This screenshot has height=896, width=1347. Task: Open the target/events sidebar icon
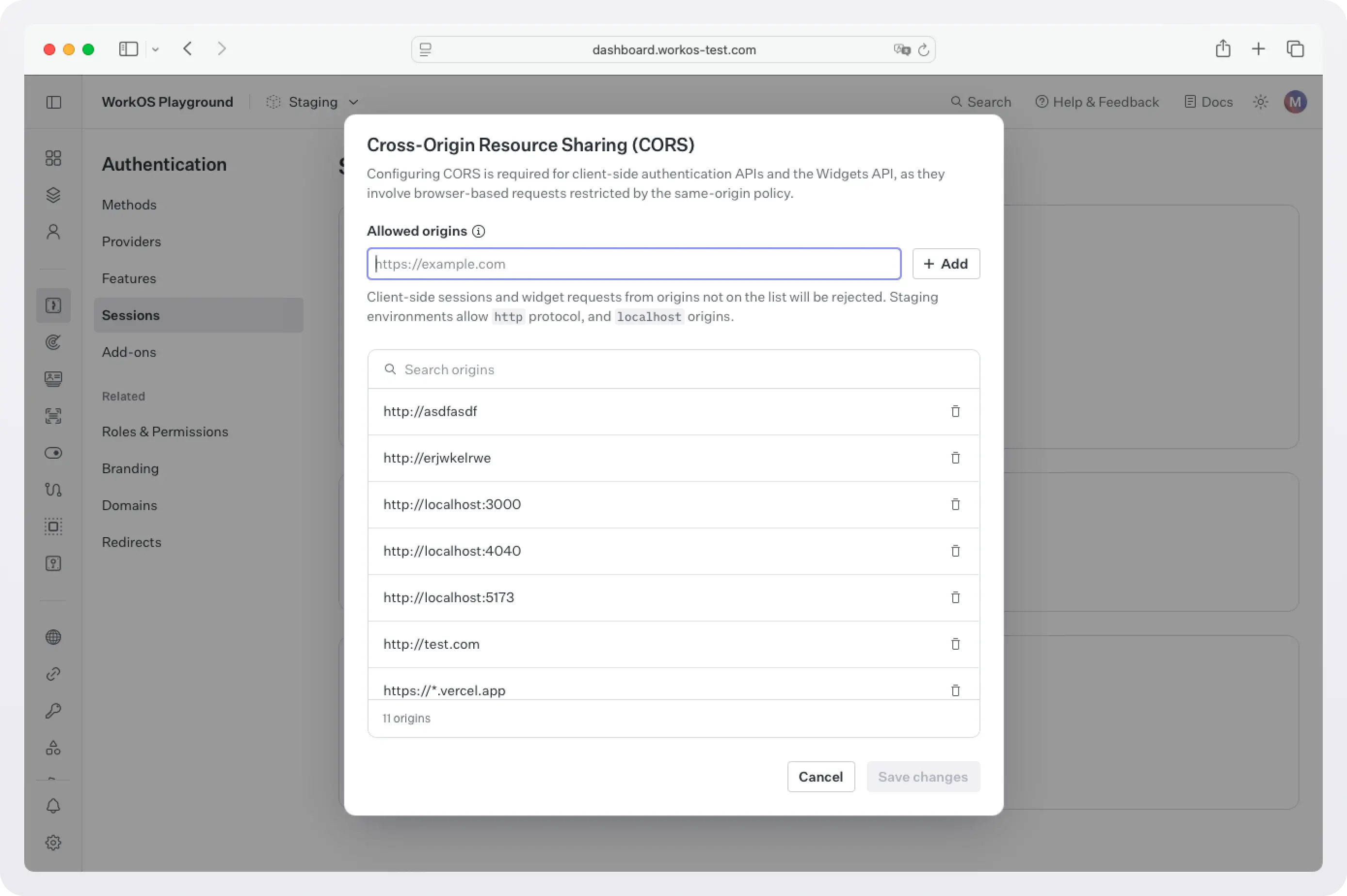click(x=53, y=342)
